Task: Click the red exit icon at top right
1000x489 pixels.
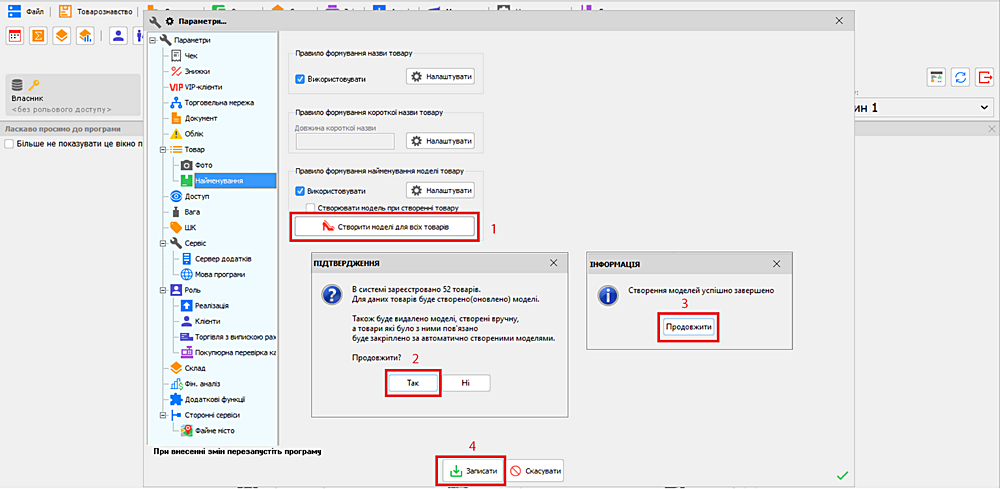Action: coord(985,77)
